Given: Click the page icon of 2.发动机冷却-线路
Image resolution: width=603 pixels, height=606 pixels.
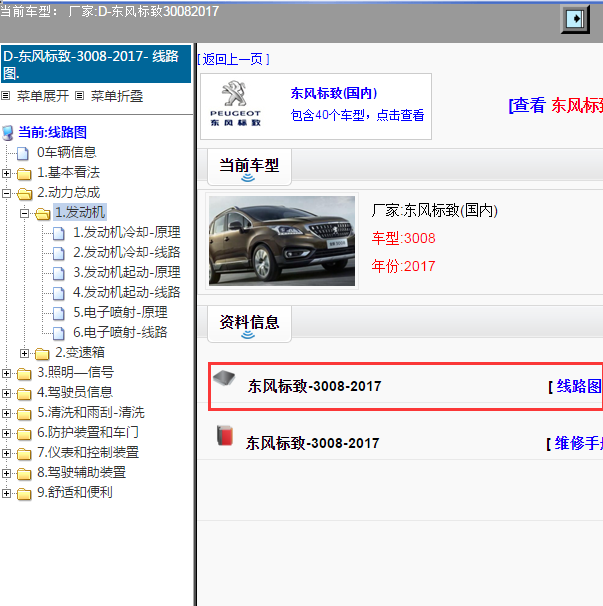Looking at the screenshot, I should [59, 253].
